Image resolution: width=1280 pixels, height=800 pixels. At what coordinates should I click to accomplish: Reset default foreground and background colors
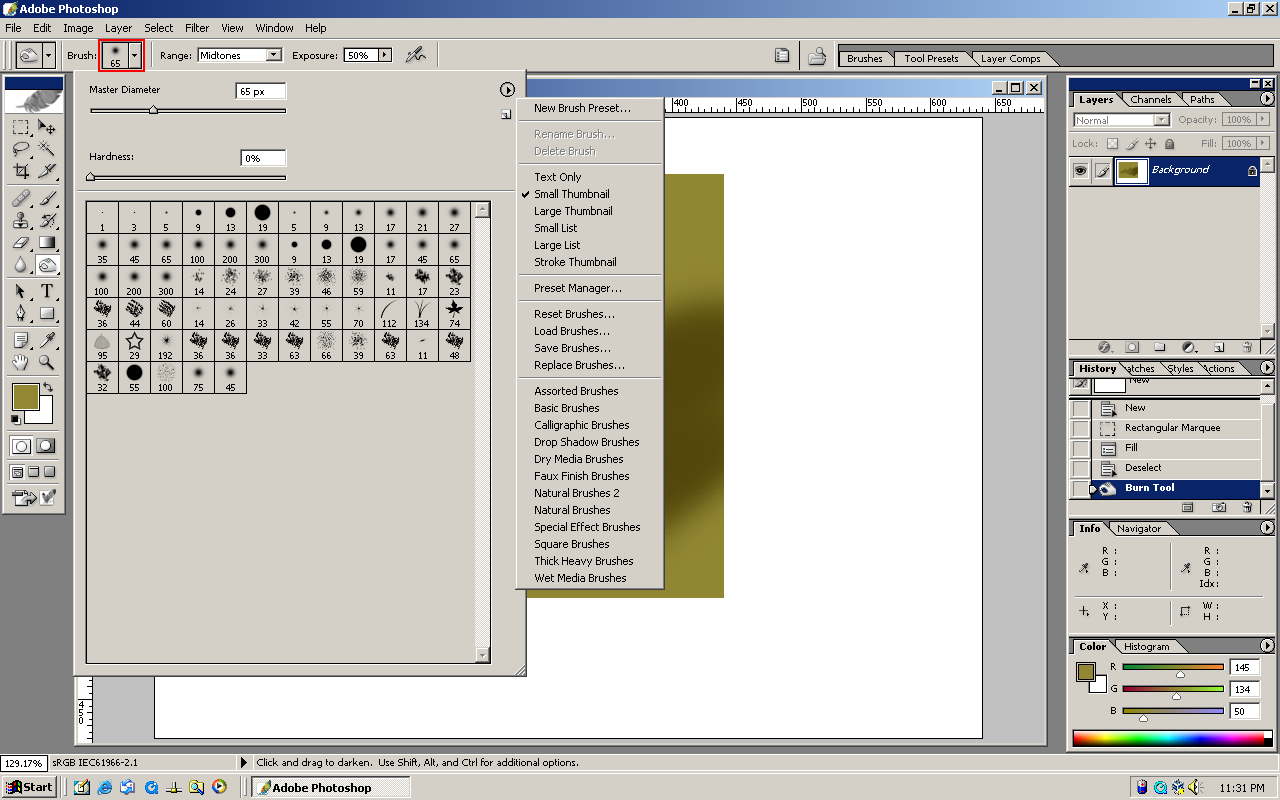click(16, 419)
